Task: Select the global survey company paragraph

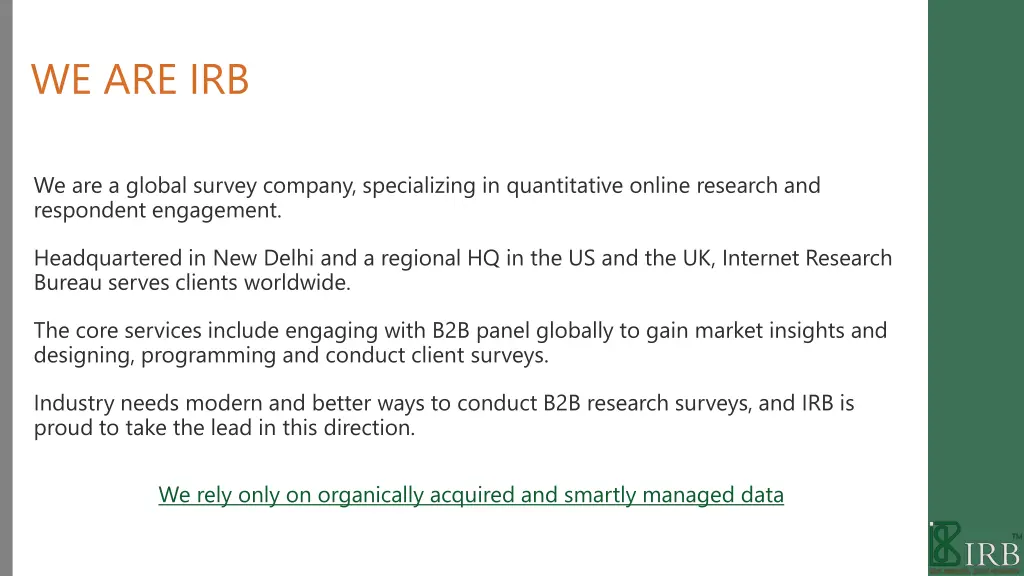Action: (427, 198)
